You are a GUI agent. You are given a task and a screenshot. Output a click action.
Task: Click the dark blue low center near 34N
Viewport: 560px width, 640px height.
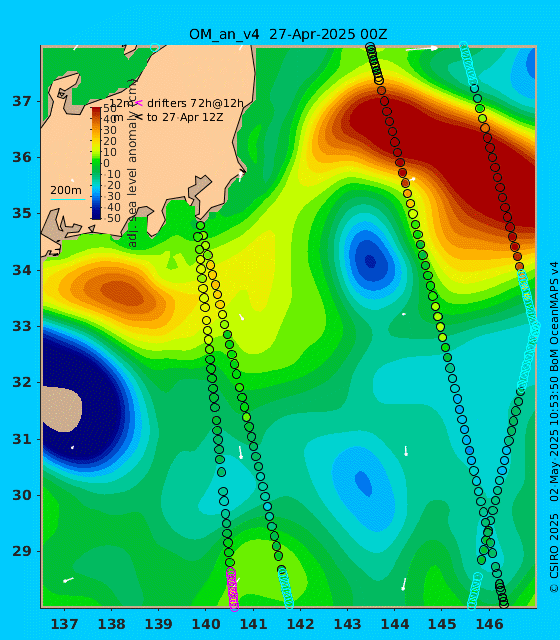tap(370, 260)
